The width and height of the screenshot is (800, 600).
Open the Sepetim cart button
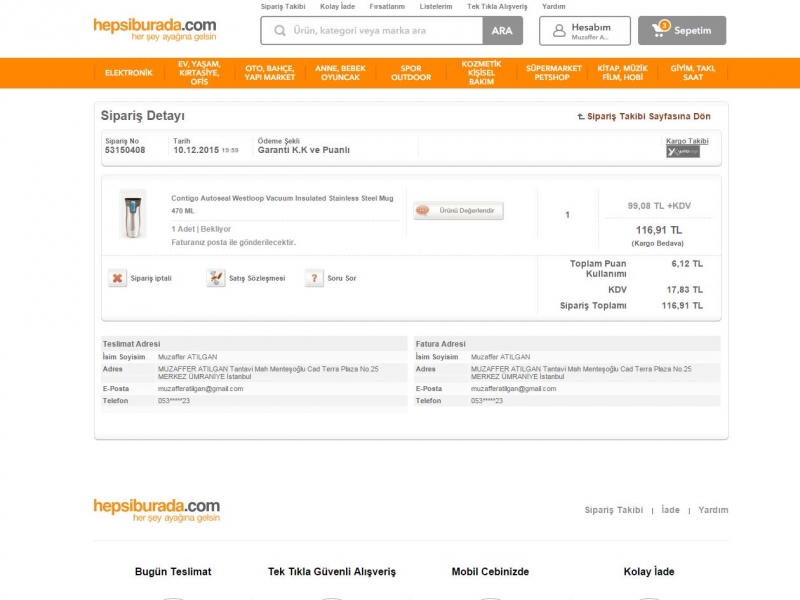click(682, 31)
